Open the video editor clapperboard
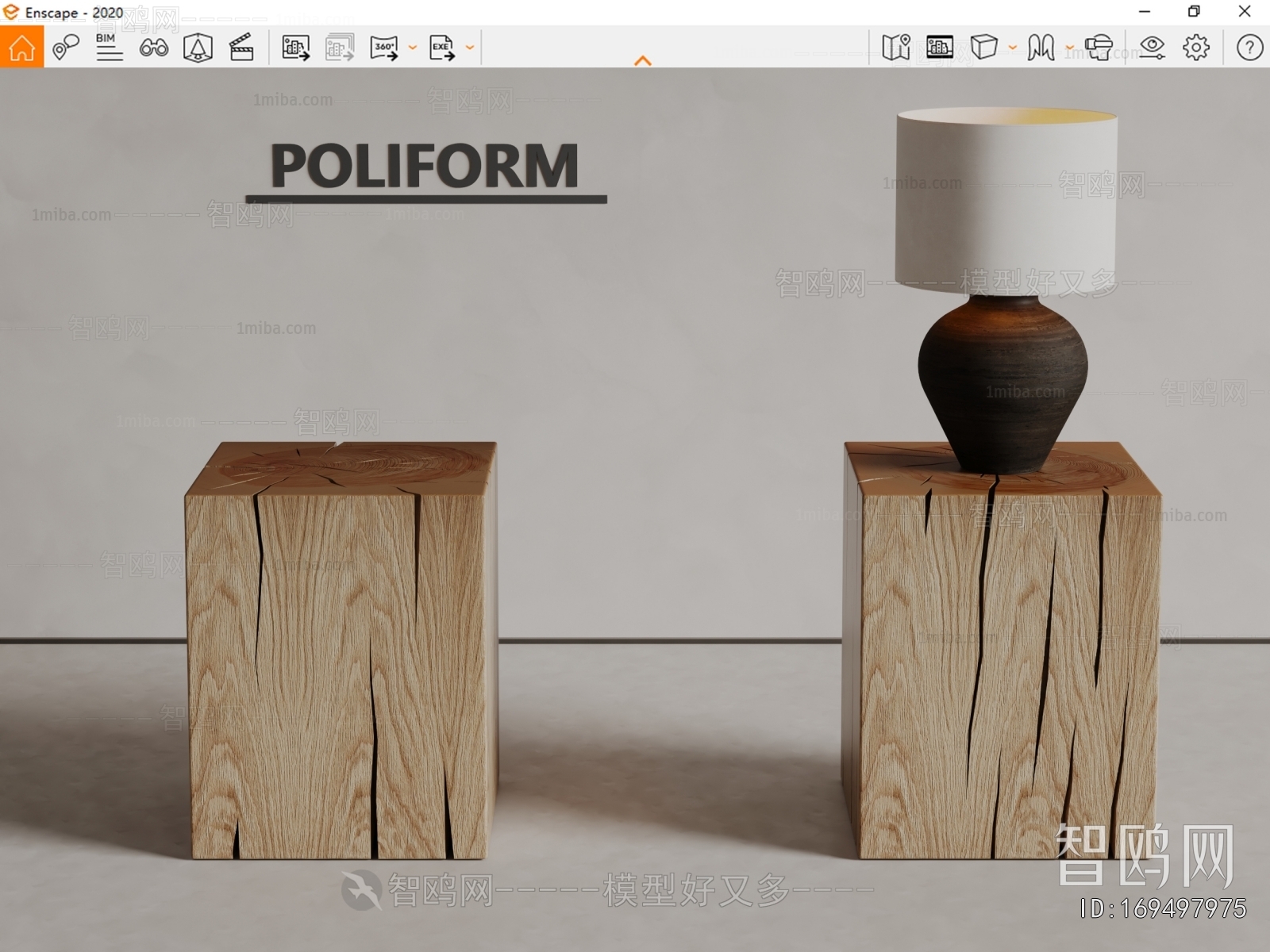 pos(241,48)
